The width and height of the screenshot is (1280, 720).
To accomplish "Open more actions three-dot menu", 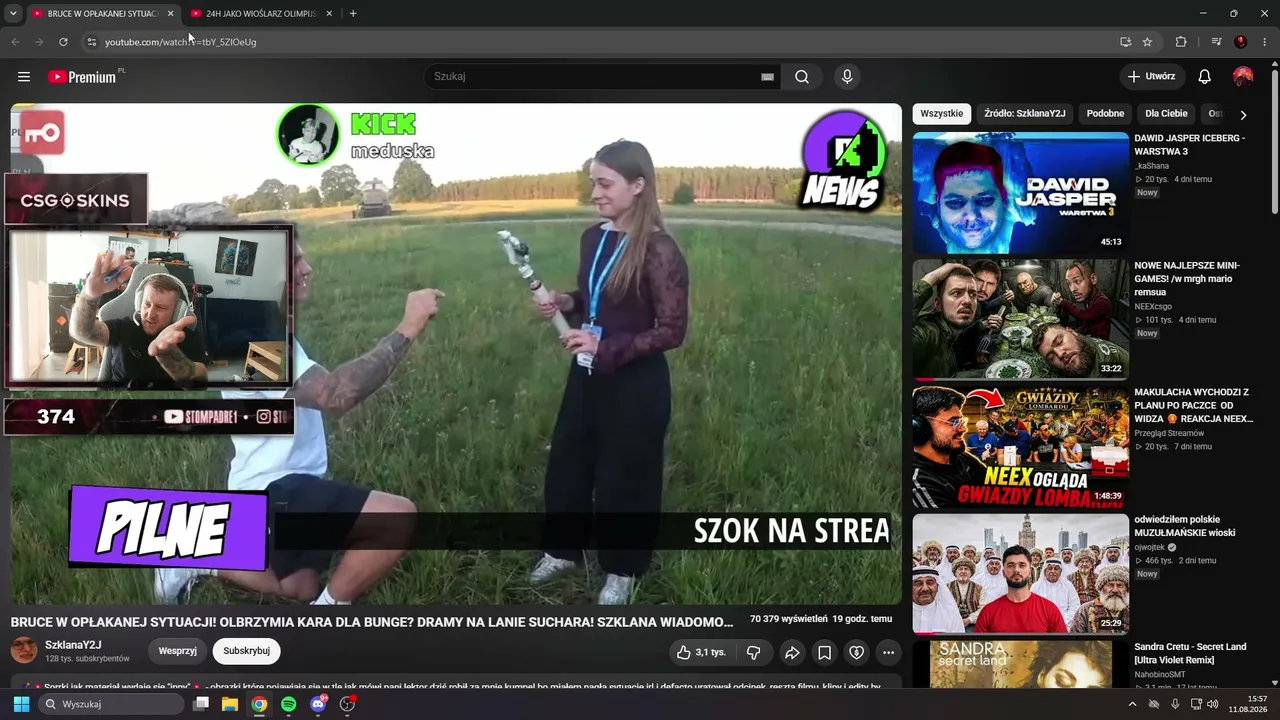I will (888, 653).
